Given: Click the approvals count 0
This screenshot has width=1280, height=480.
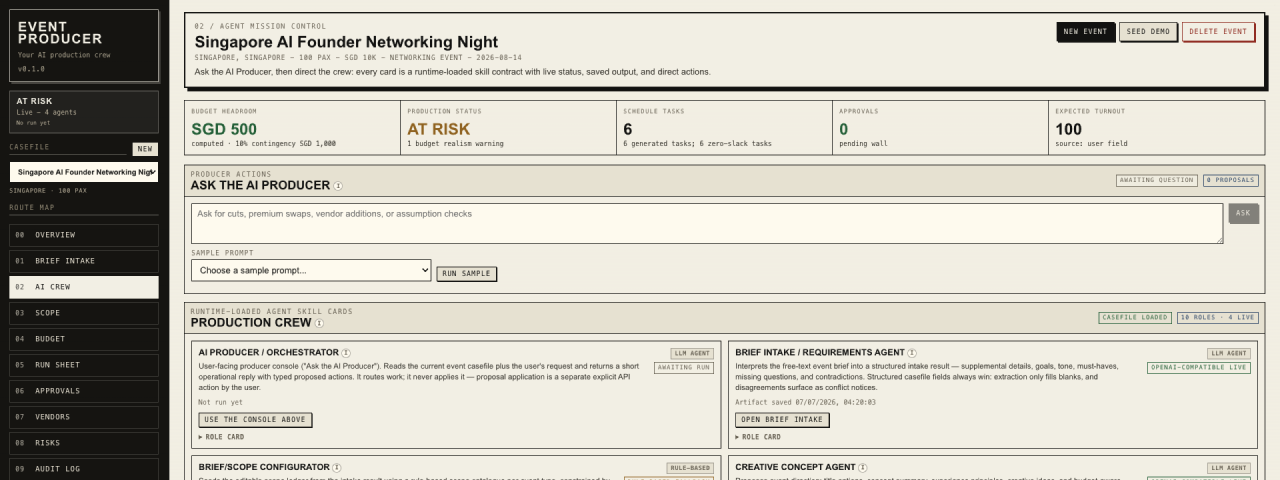Looking at the screenshot, I should tap(844, 129).
